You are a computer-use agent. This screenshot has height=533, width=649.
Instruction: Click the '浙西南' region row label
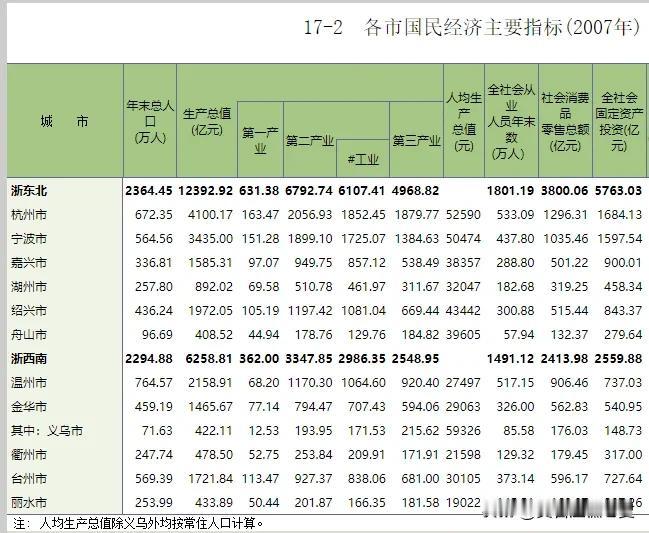[x=29, y=358]
